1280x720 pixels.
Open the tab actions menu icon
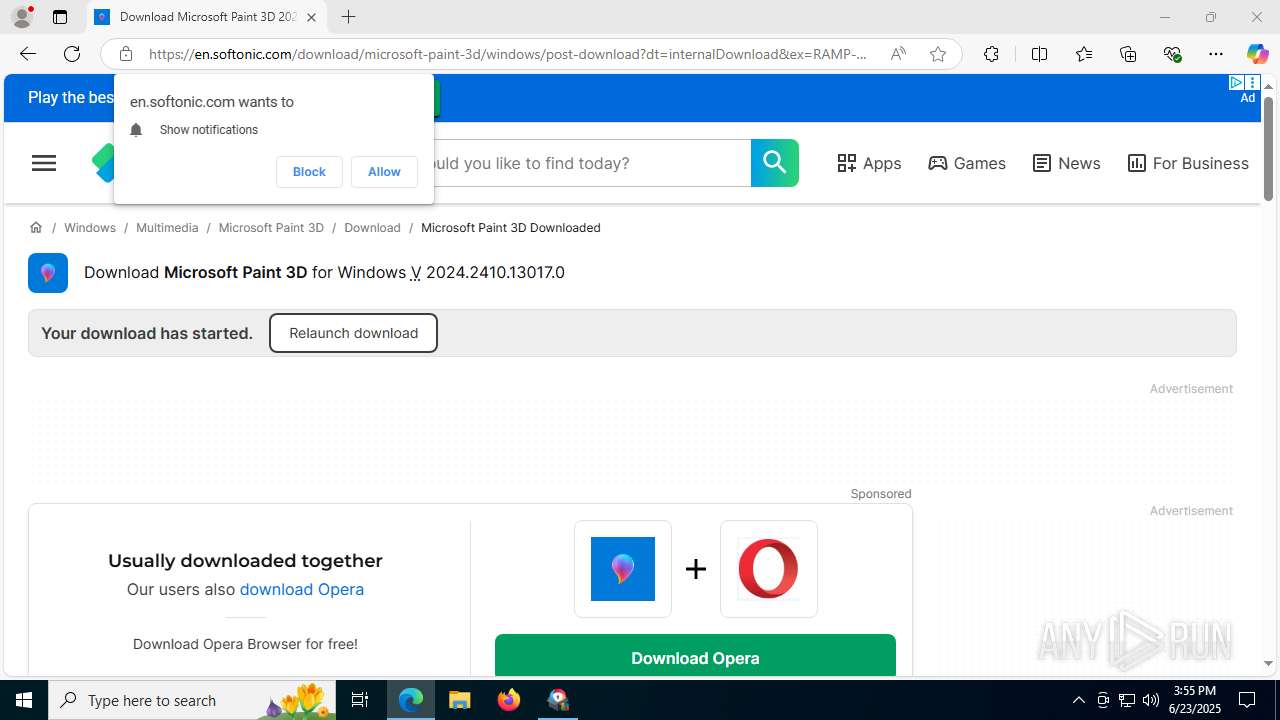(x=60, y=17)
